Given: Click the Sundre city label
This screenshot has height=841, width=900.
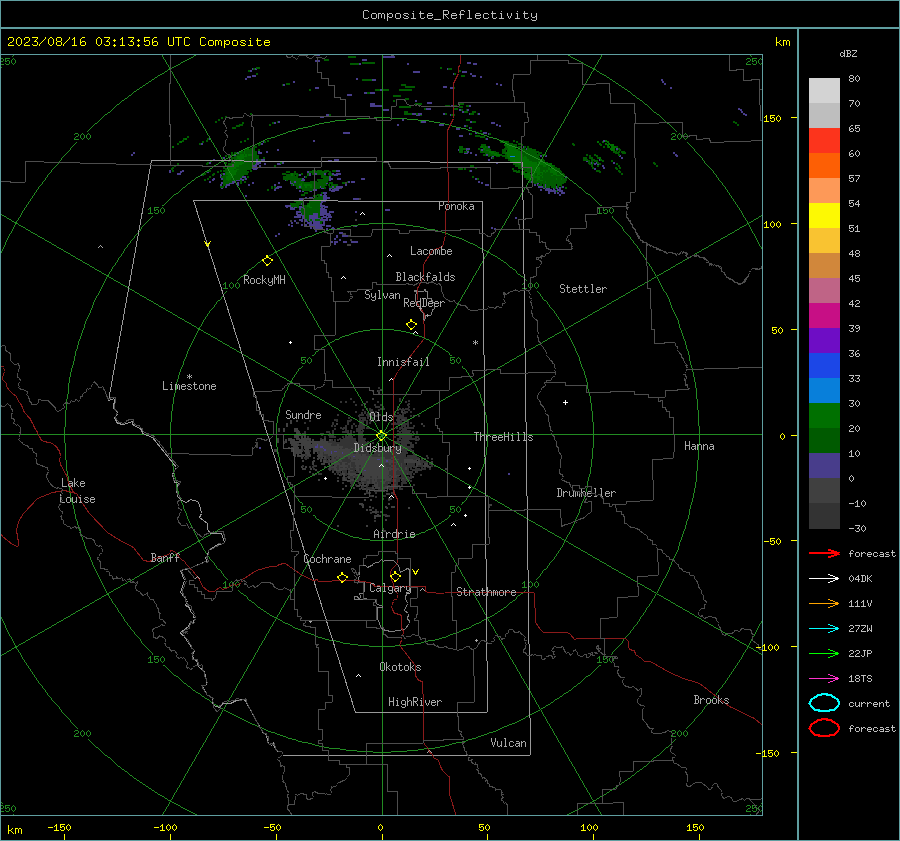Looking at the screenshot, I should coord(303,414).
